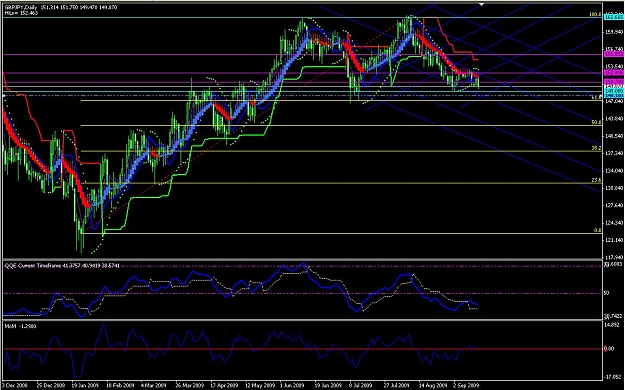Click the MoM scale value 14.892
625x390 pixels.
[x=613, y=325]
